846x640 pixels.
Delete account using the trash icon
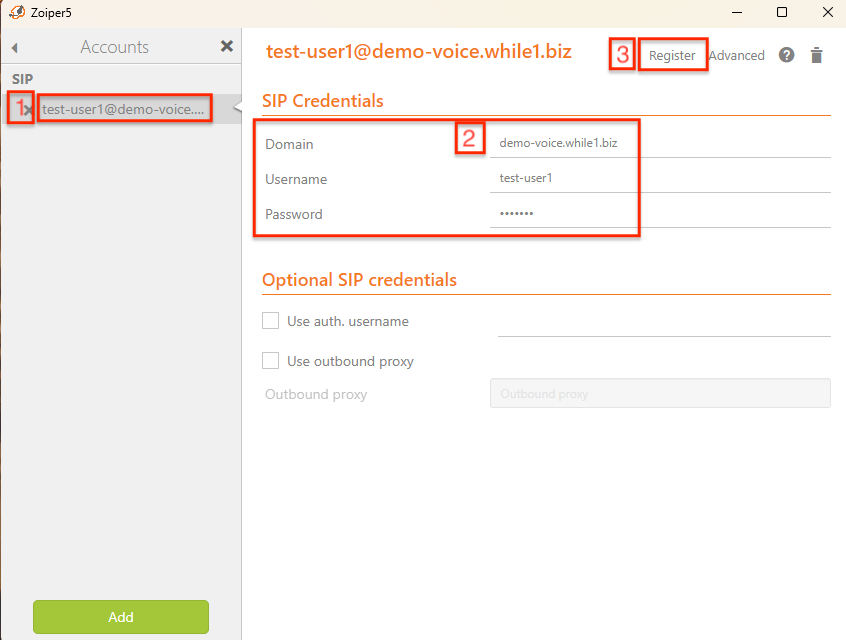(817, 55)
